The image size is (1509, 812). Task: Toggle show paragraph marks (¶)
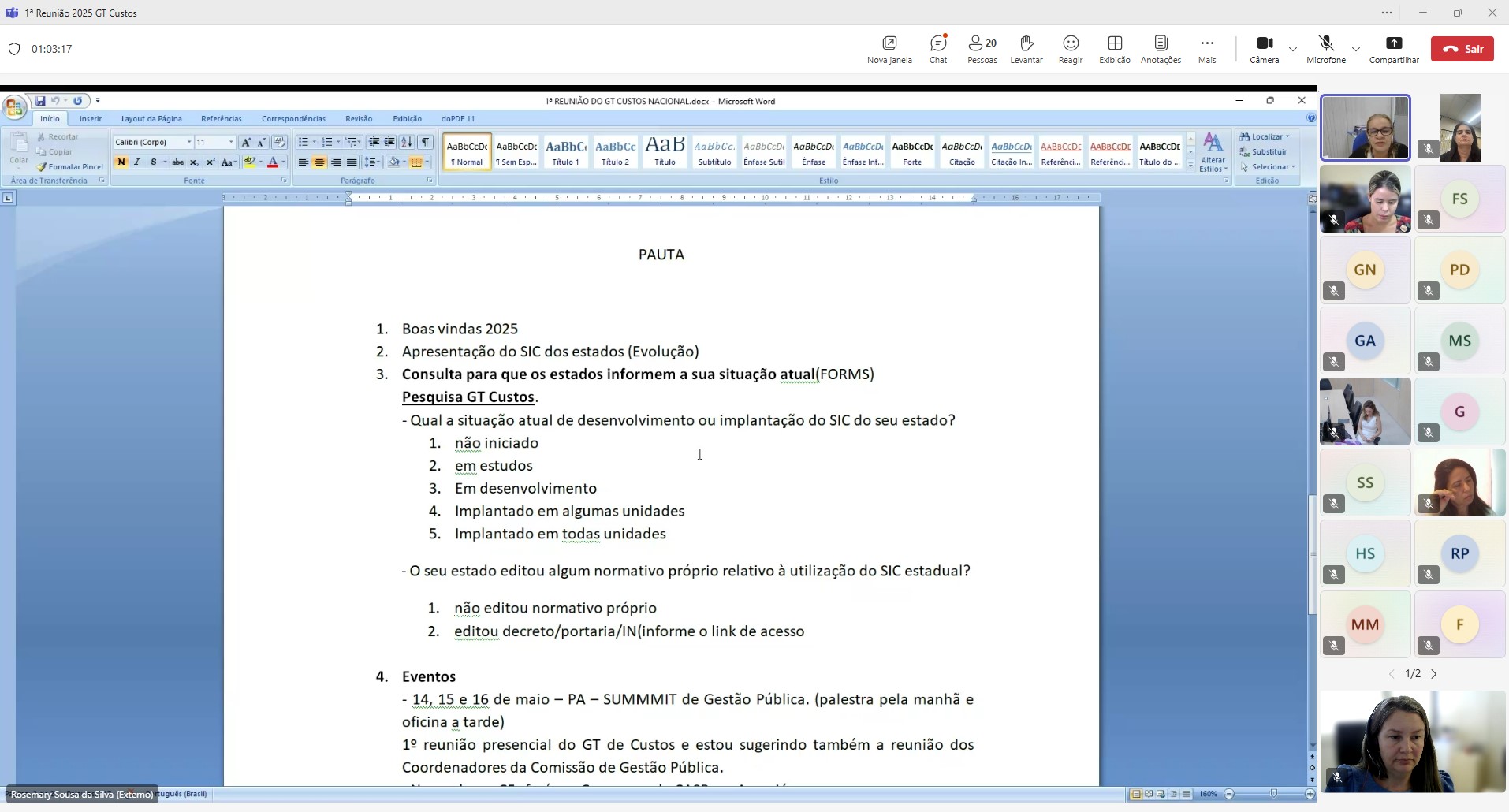(425, 142)
